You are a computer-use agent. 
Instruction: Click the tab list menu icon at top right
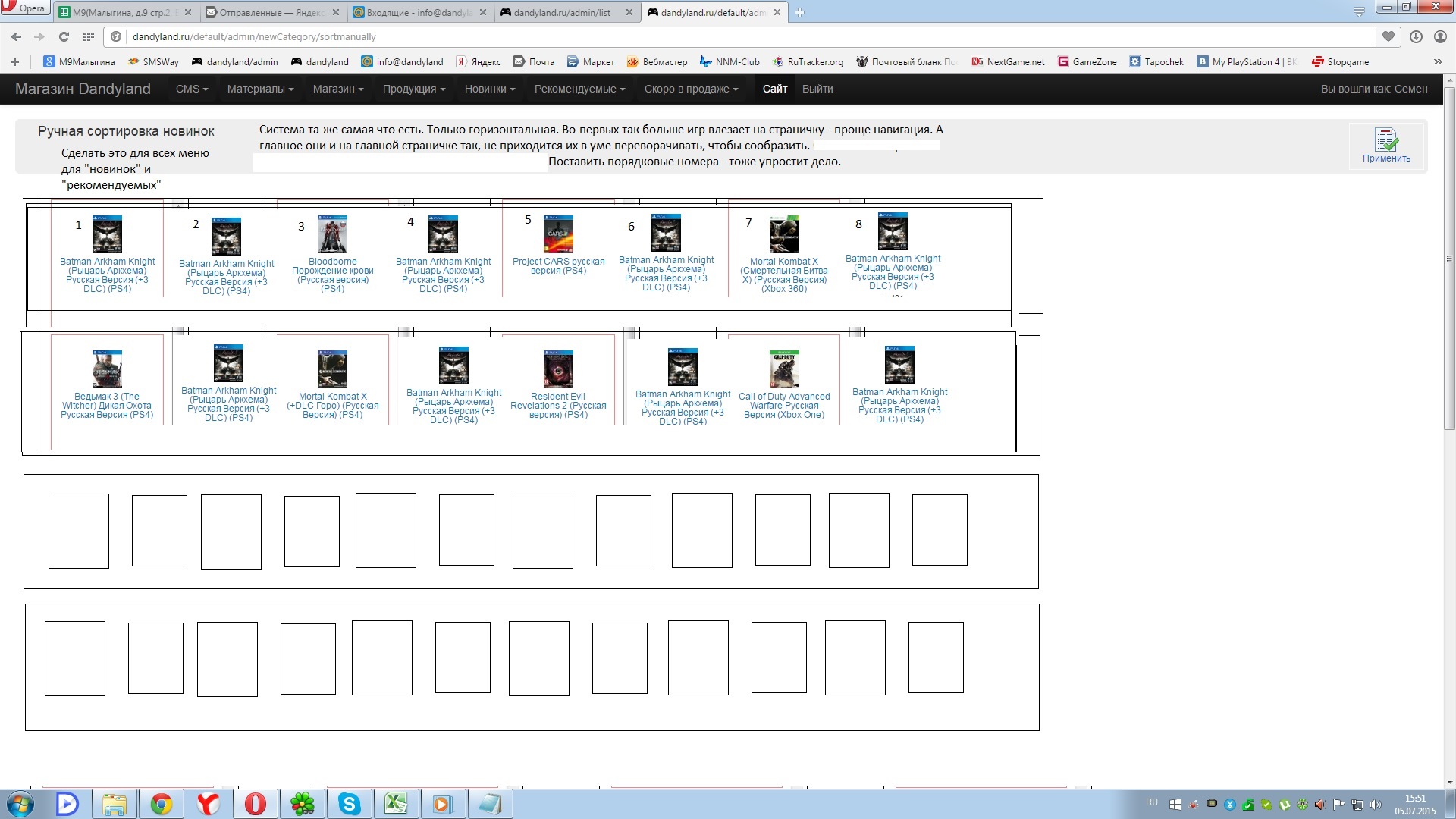click(x=1359, y=11)
